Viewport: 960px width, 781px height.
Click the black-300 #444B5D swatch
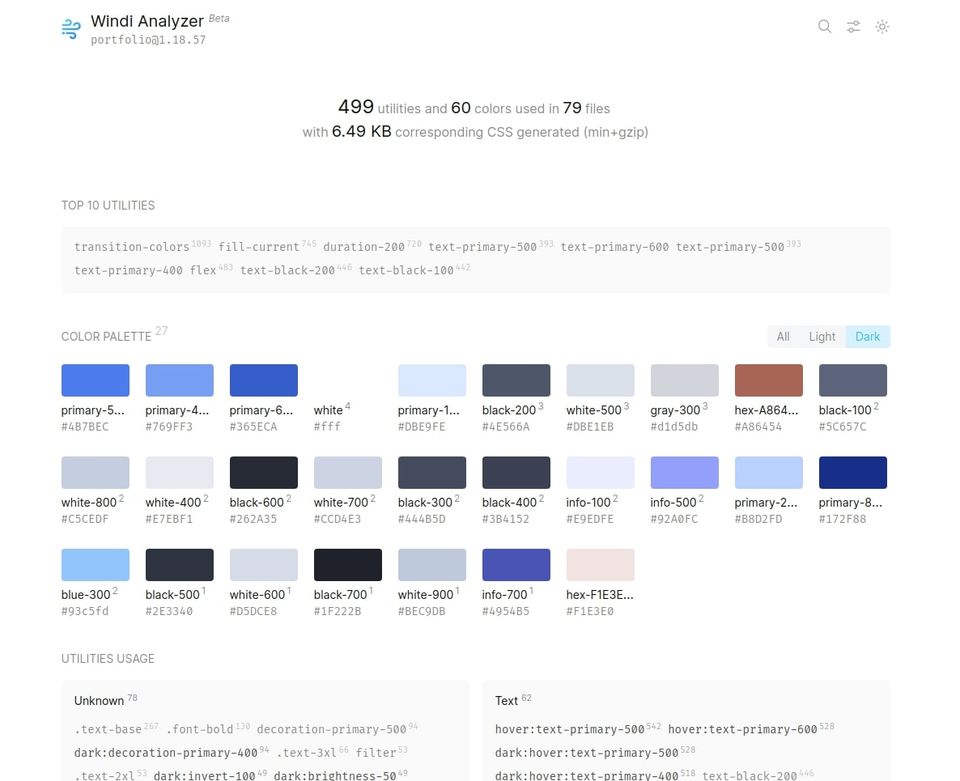pyautogui.click(x=432, y=473)
